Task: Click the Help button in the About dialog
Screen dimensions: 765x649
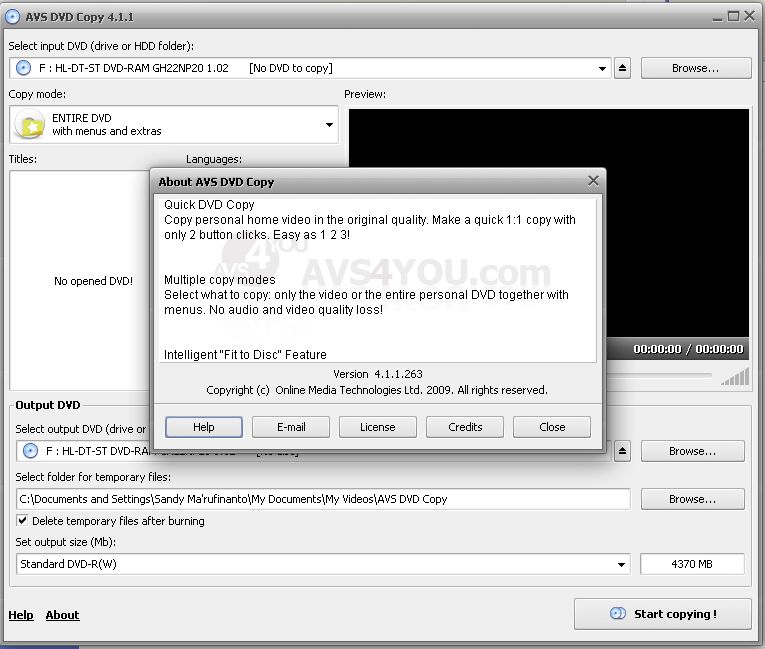Action: 203,427
